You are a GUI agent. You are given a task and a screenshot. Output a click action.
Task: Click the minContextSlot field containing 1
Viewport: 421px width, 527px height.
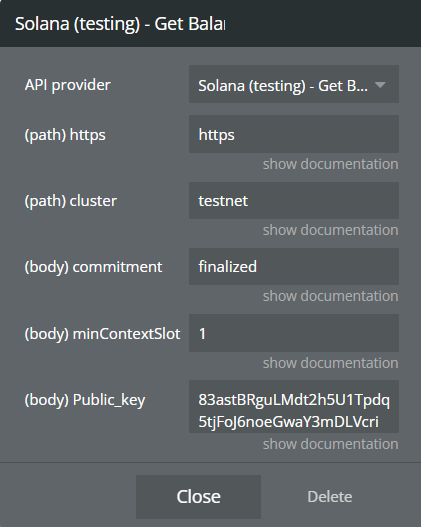(294, 333)
